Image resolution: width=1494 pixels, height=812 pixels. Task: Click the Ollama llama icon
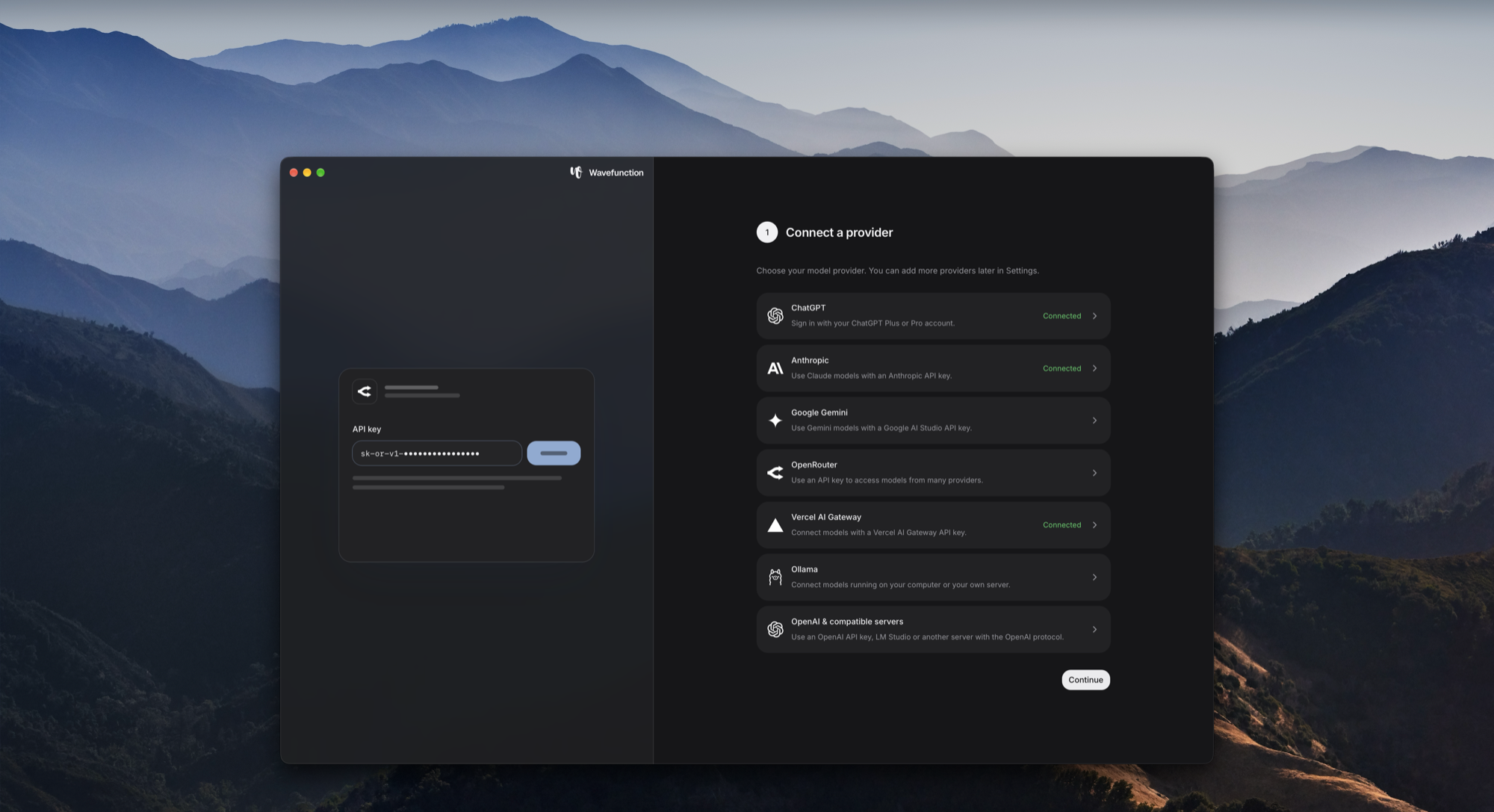click(775, 577)
